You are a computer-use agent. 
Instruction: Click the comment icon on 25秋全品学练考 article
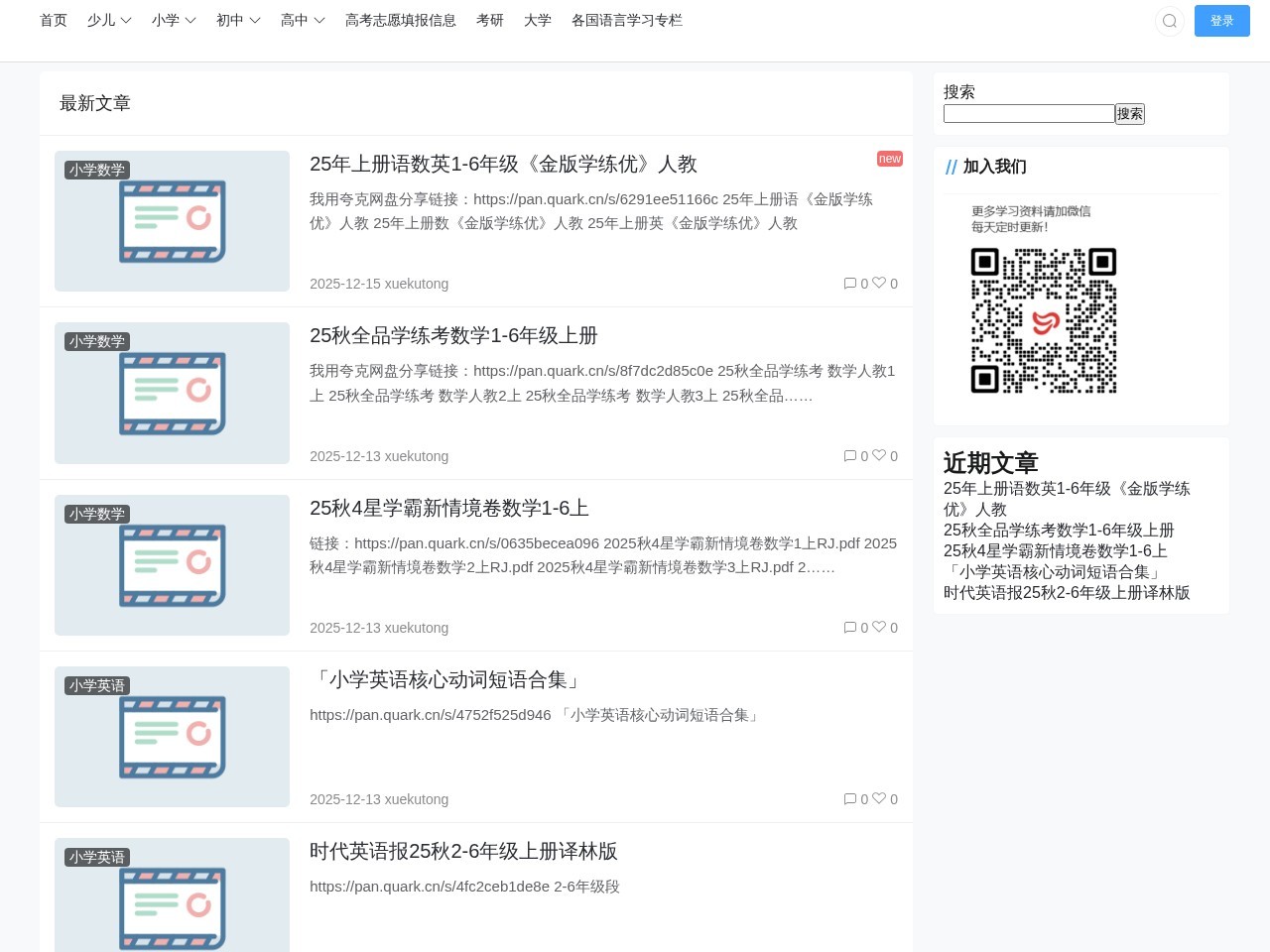tap(851, 456)
